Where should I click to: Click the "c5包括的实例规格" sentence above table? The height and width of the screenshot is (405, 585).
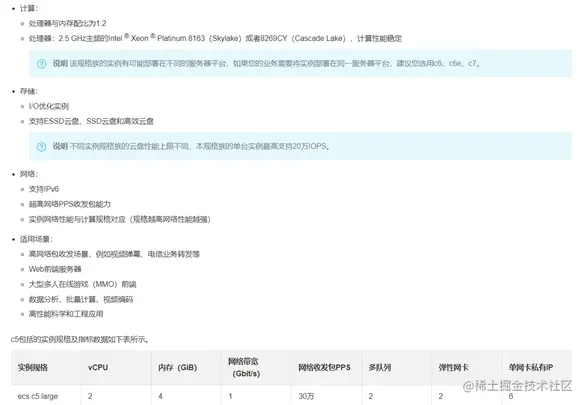coord(80,340)
